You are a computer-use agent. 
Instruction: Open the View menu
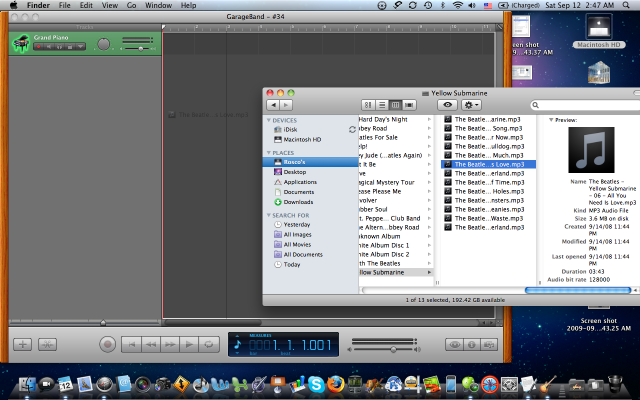click(x=110, y=5)
